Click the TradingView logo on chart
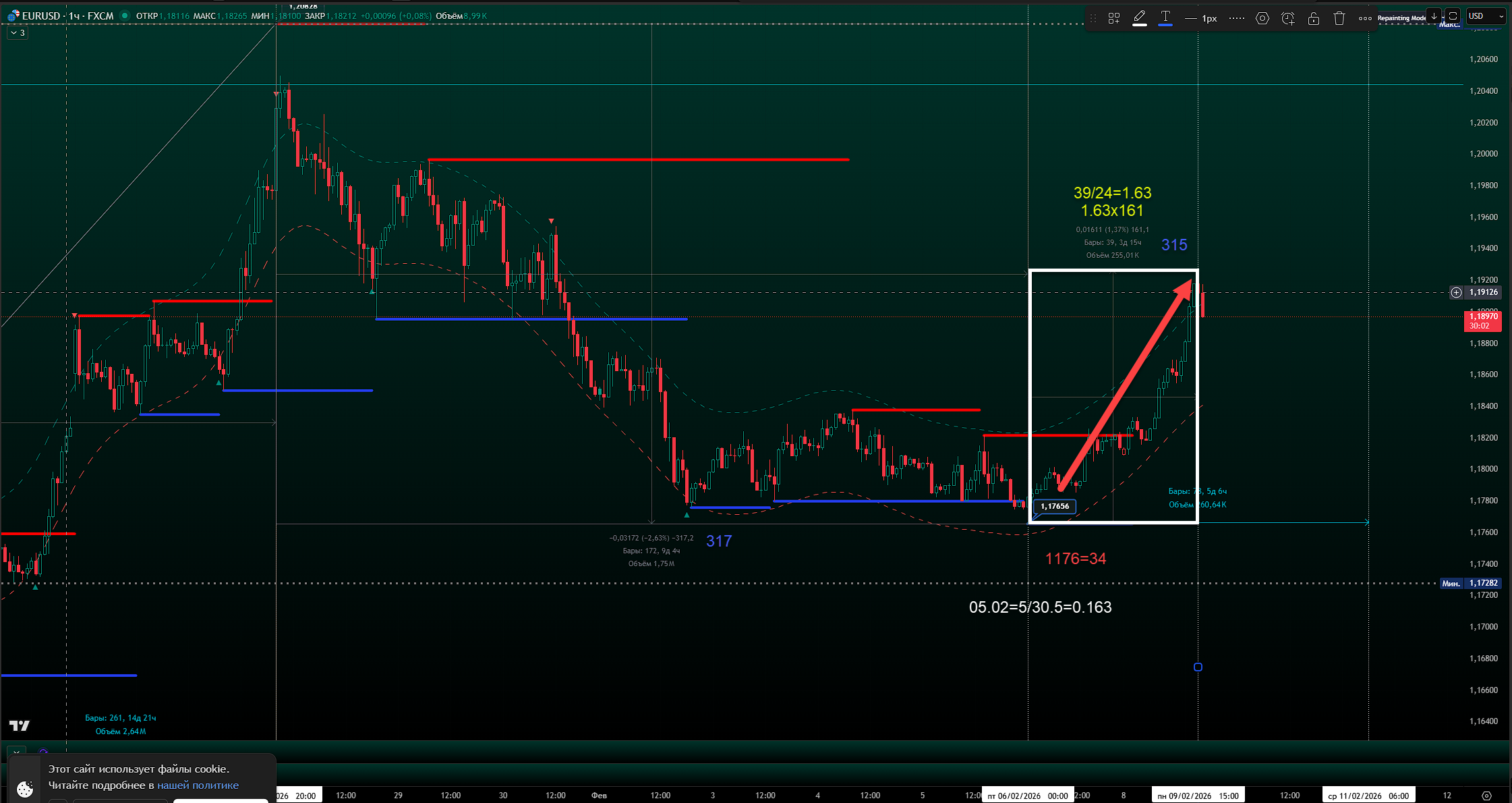 pos(20,725)
